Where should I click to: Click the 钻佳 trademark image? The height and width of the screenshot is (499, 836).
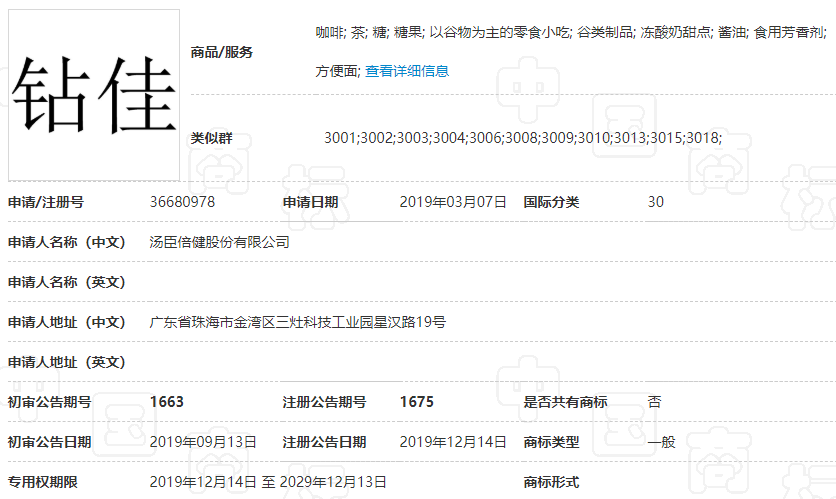[94, 95]
